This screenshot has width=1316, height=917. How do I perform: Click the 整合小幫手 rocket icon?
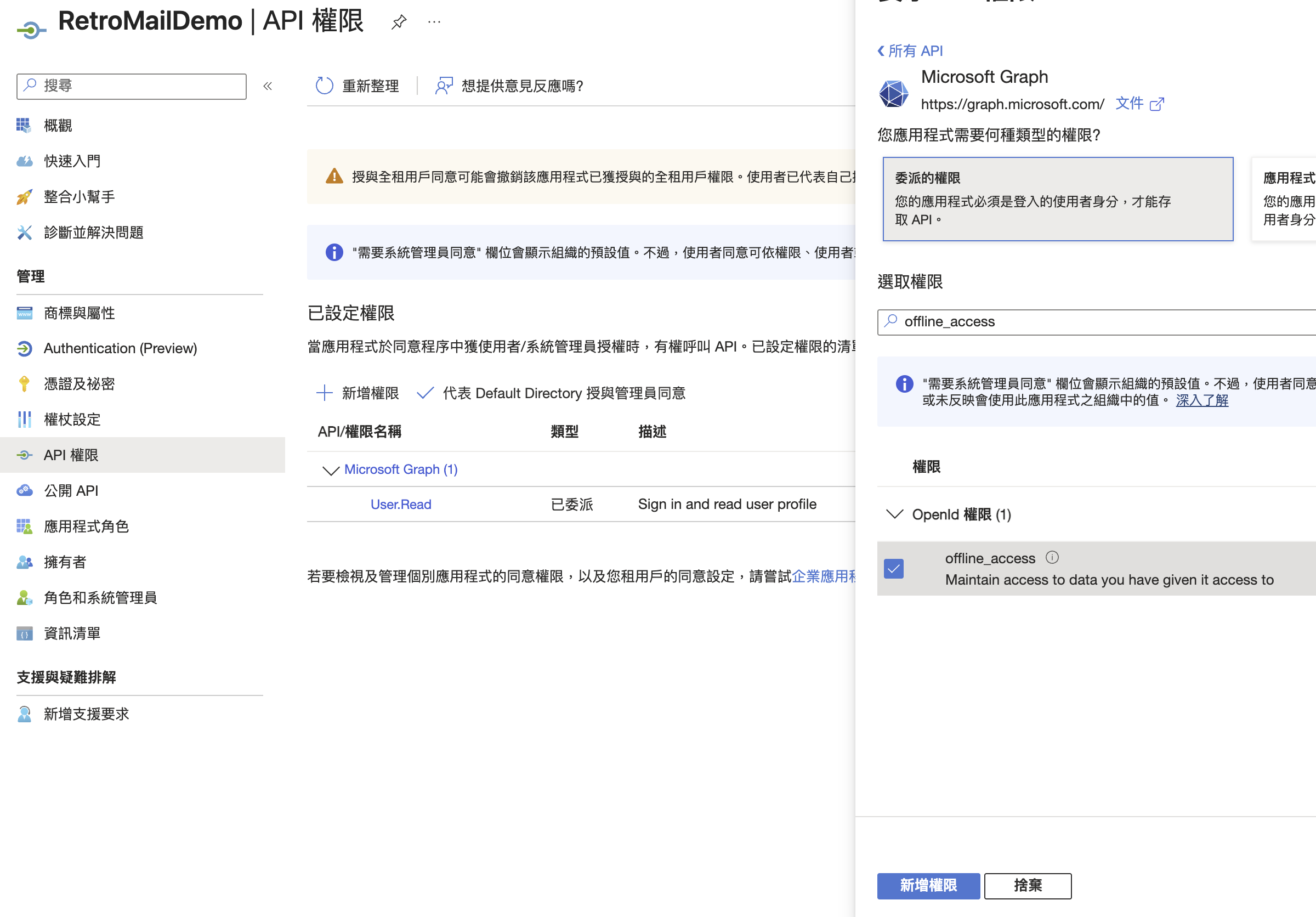tap(24, 197)
